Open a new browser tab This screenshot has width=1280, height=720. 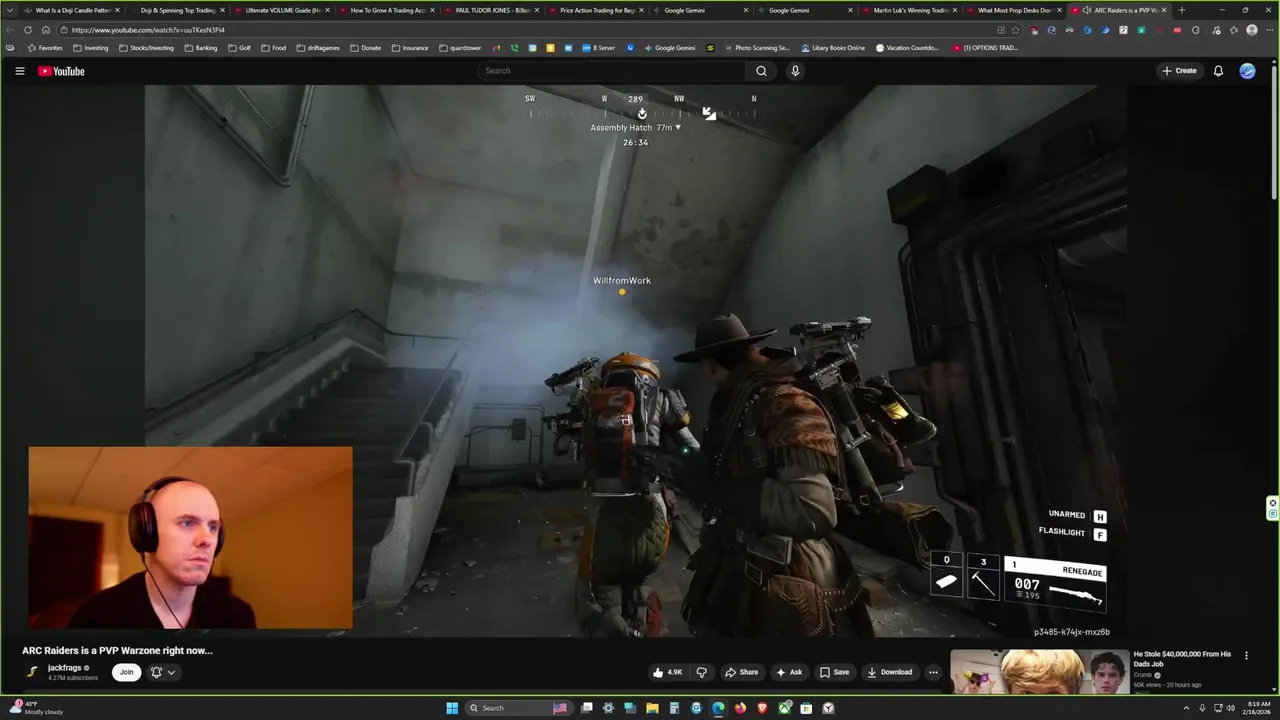point(1182,10)
